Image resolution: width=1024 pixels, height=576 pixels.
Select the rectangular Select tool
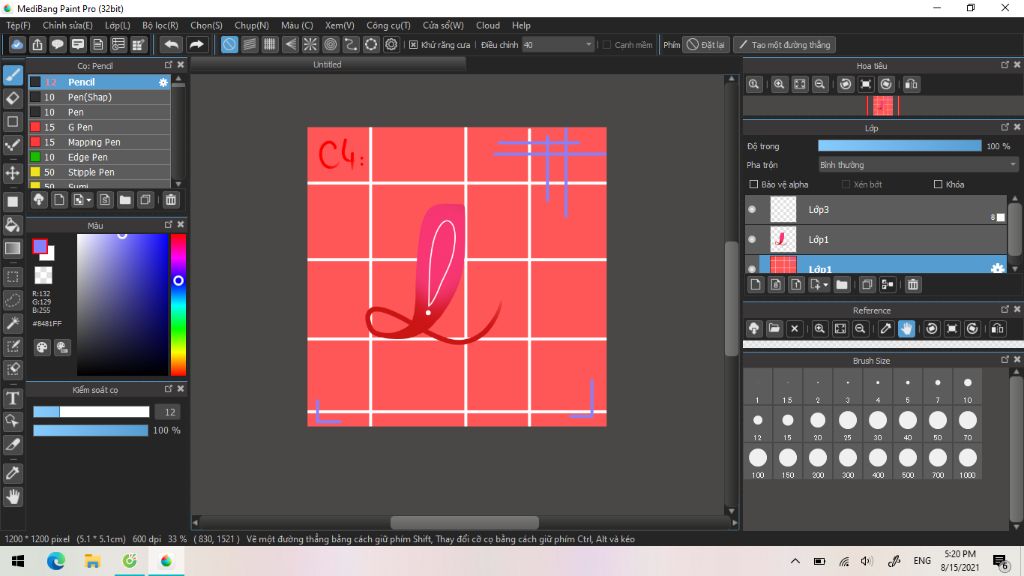12,277
